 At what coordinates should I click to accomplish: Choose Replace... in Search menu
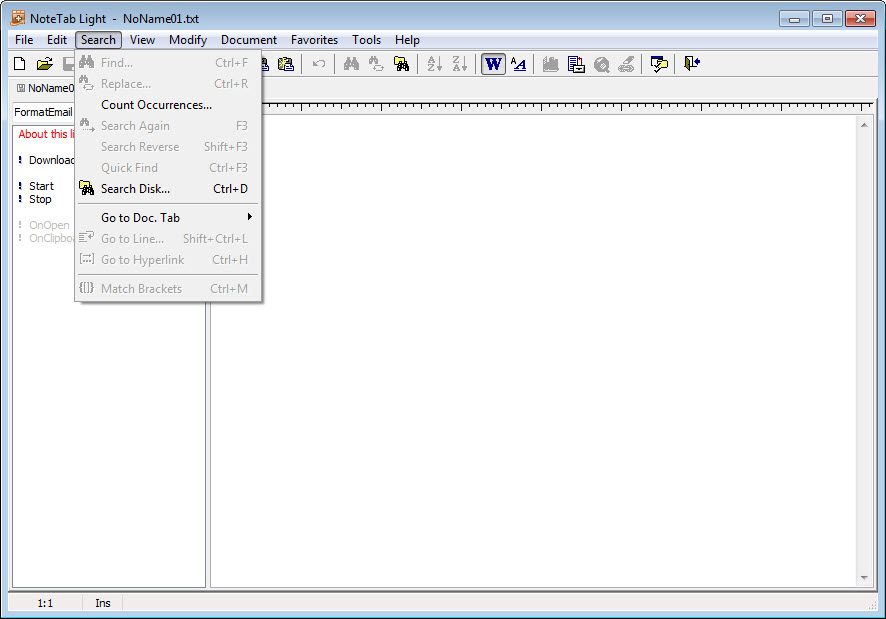168,84
